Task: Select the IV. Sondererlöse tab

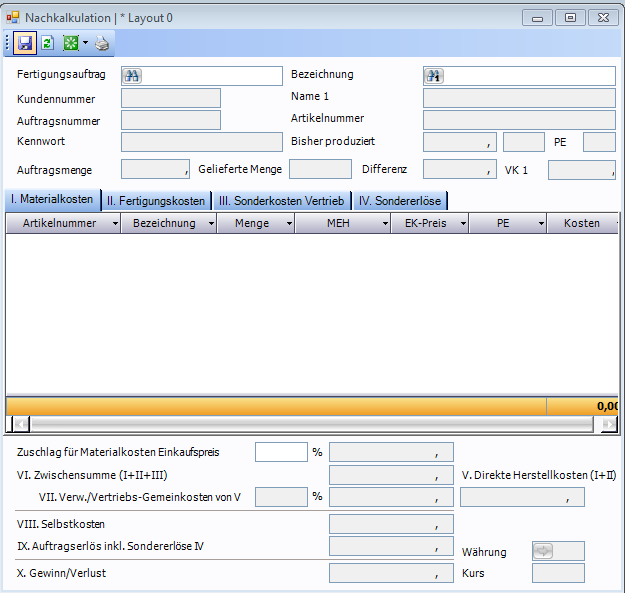Action: 400,200
